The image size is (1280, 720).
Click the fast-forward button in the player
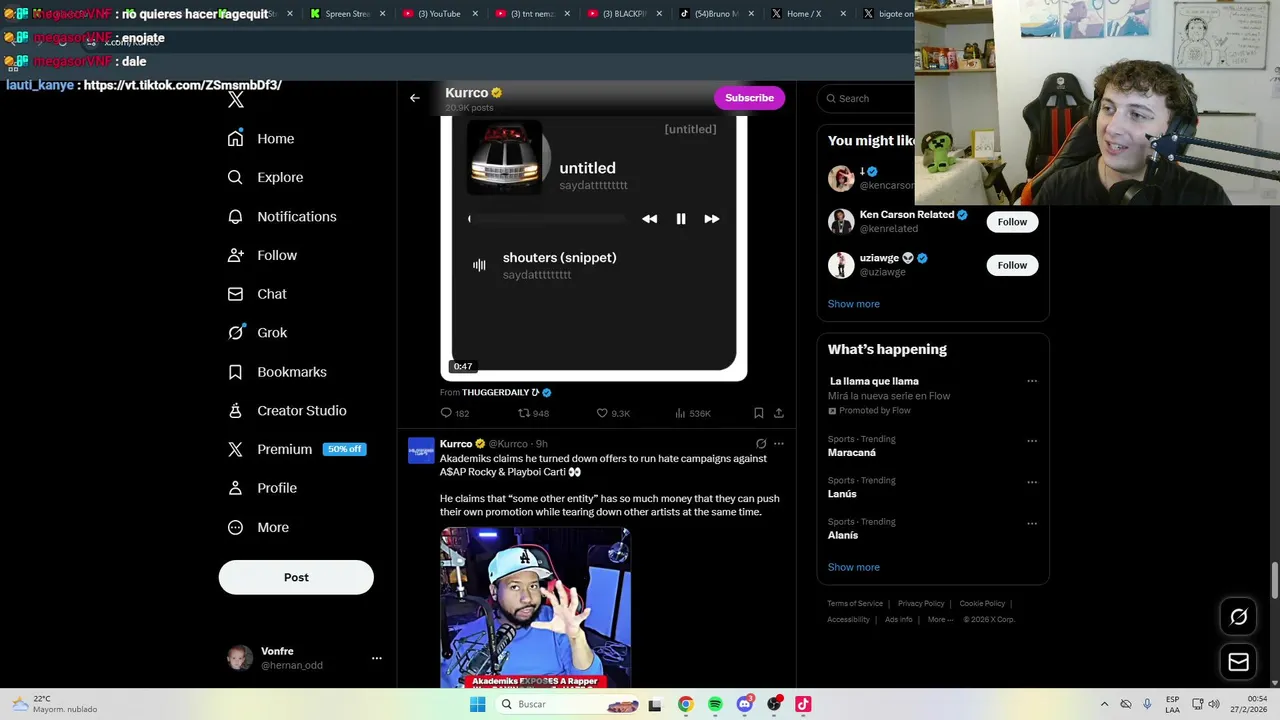click(x=712, y=219)
